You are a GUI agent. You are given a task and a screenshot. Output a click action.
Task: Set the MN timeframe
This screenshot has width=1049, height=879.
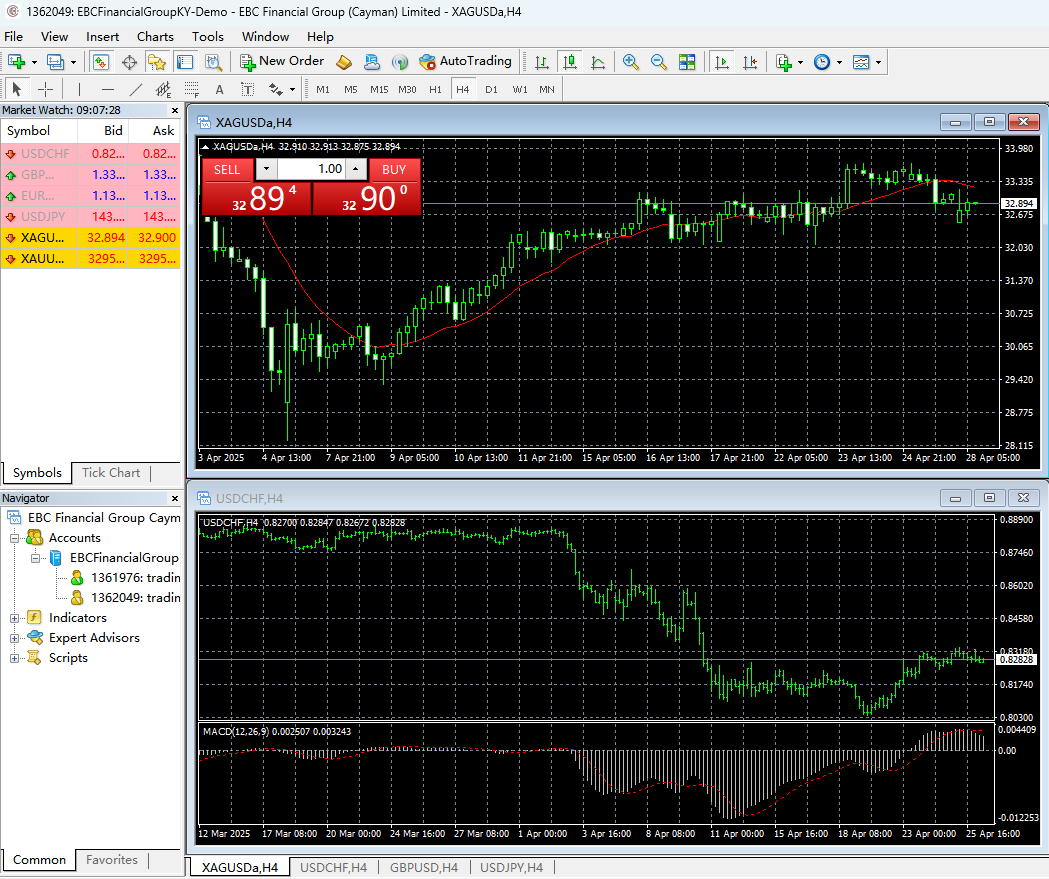[547, 90]
